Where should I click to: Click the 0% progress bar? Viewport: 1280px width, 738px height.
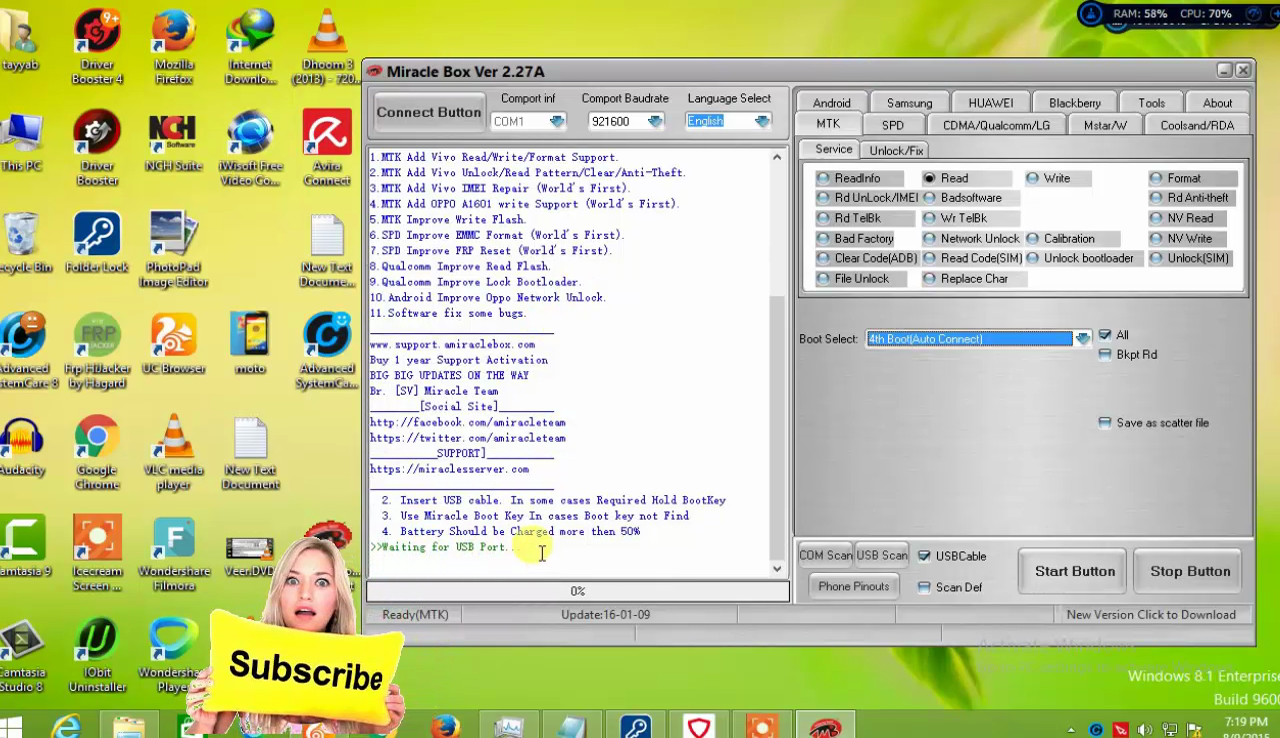coord(578,592)
